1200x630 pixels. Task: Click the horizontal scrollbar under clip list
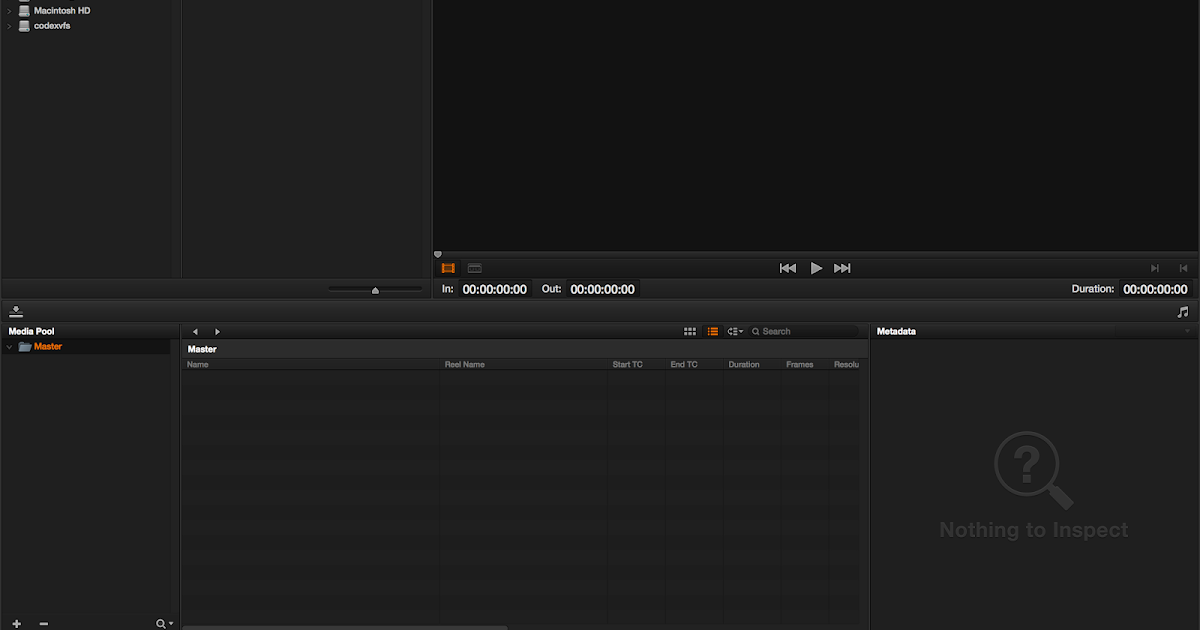[x=345, y=627]
